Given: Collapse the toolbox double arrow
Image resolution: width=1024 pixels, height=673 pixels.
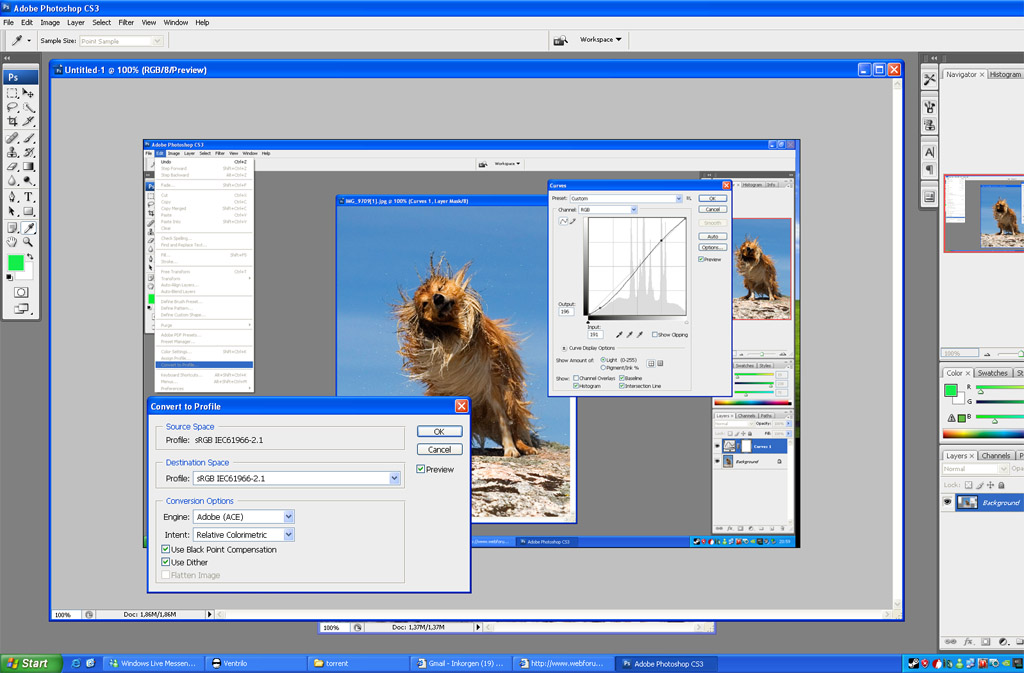Looking at the screenshot, I should tap(8, 58).
